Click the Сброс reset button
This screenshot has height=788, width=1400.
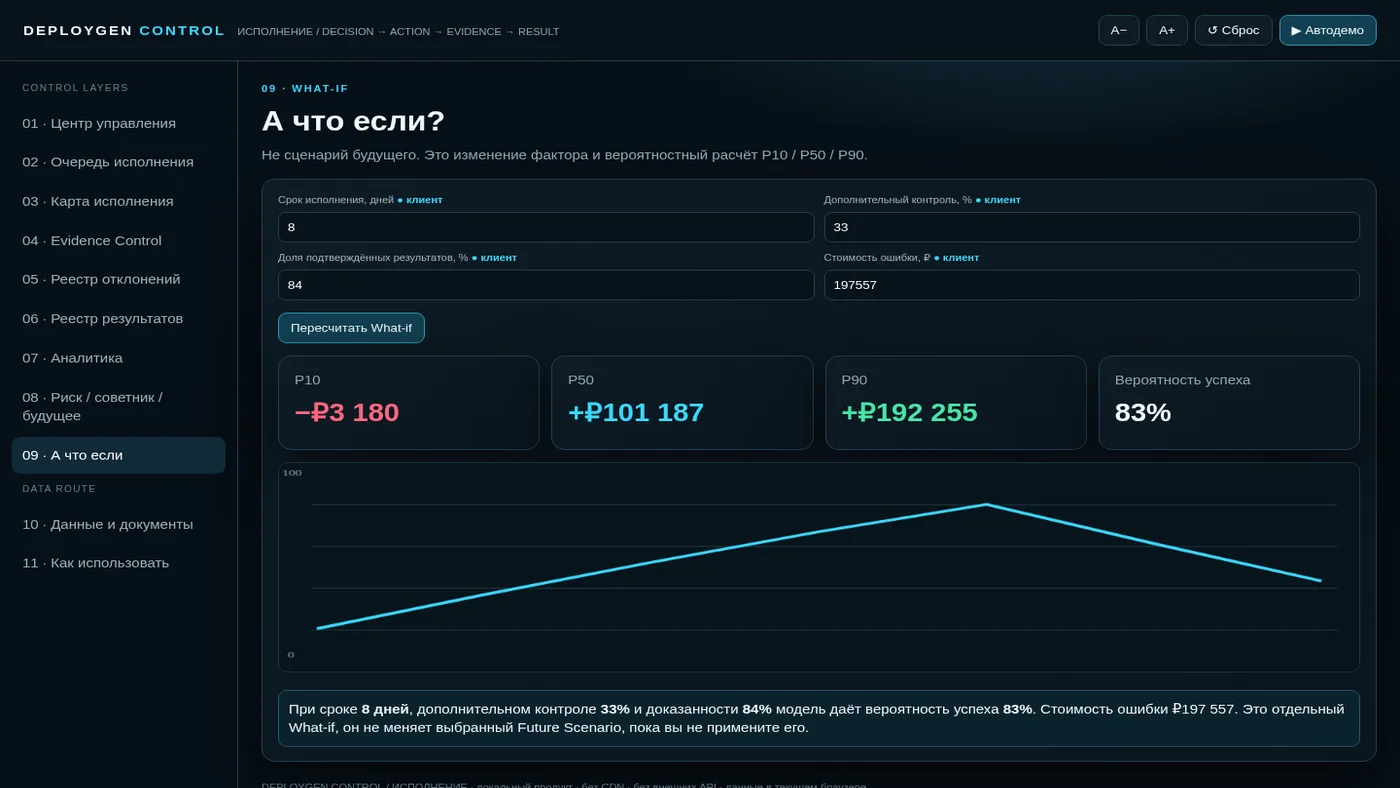[x=1233, y=30]
